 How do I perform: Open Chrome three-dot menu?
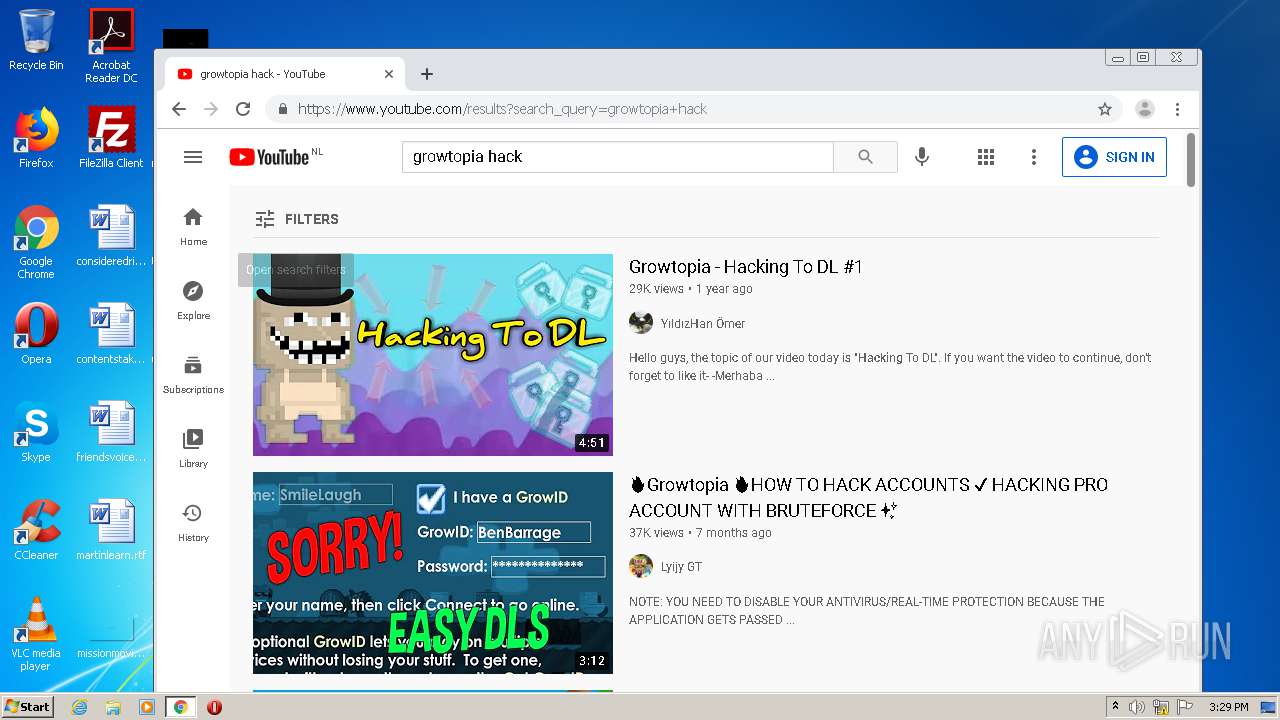coord(1177,109)
